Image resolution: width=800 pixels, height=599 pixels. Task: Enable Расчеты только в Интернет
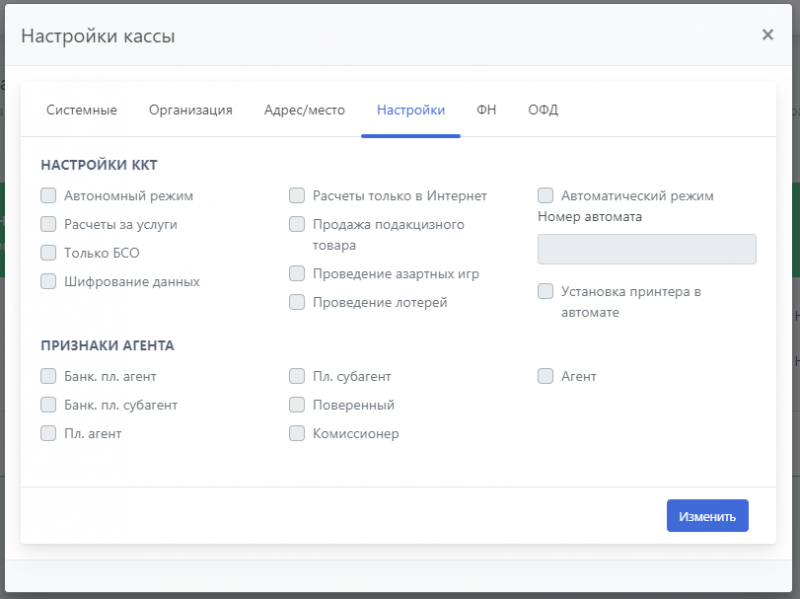pyautogui.click(x=297, y=196)
